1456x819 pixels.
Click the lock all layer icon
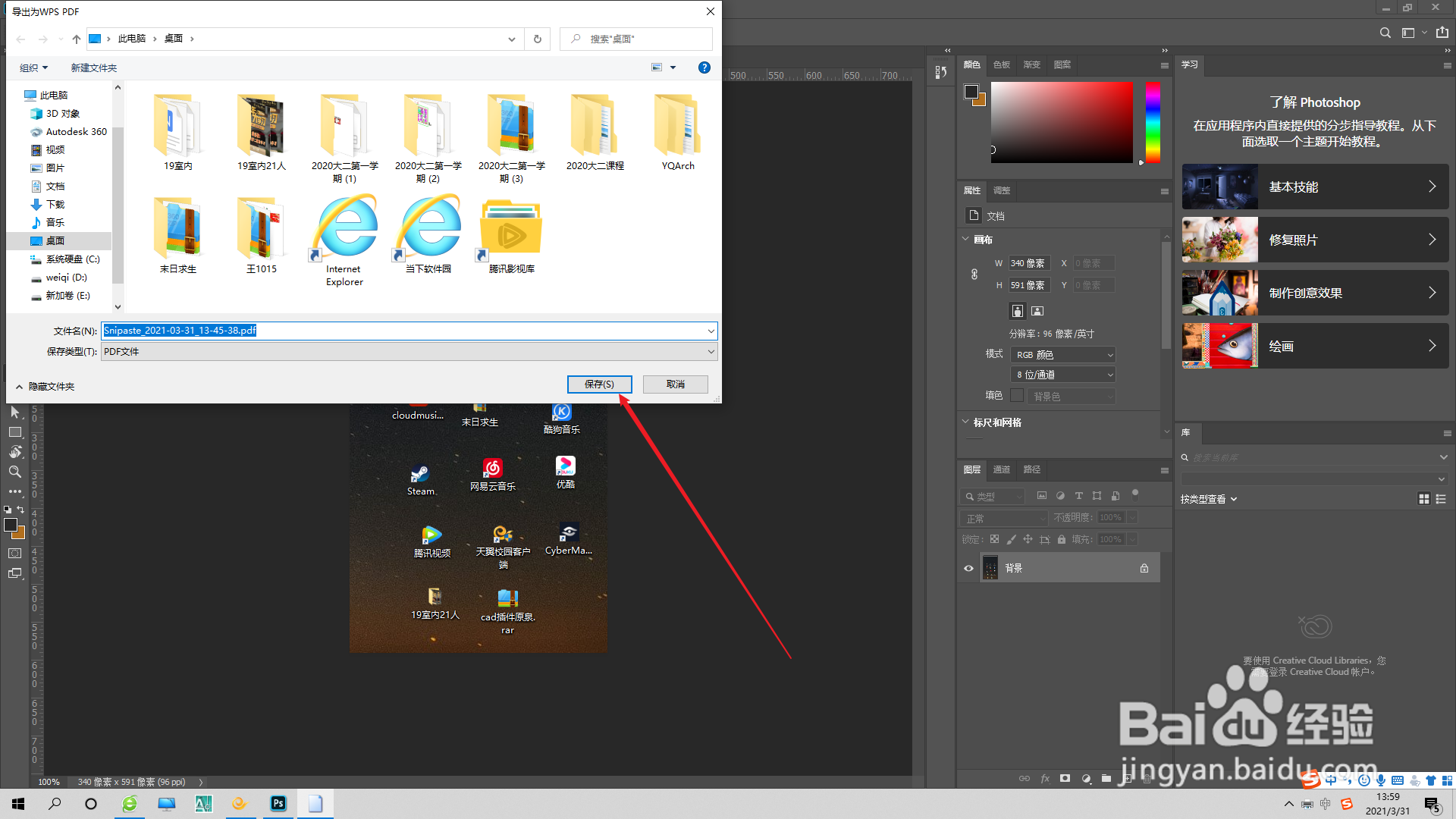[1062, 539]
